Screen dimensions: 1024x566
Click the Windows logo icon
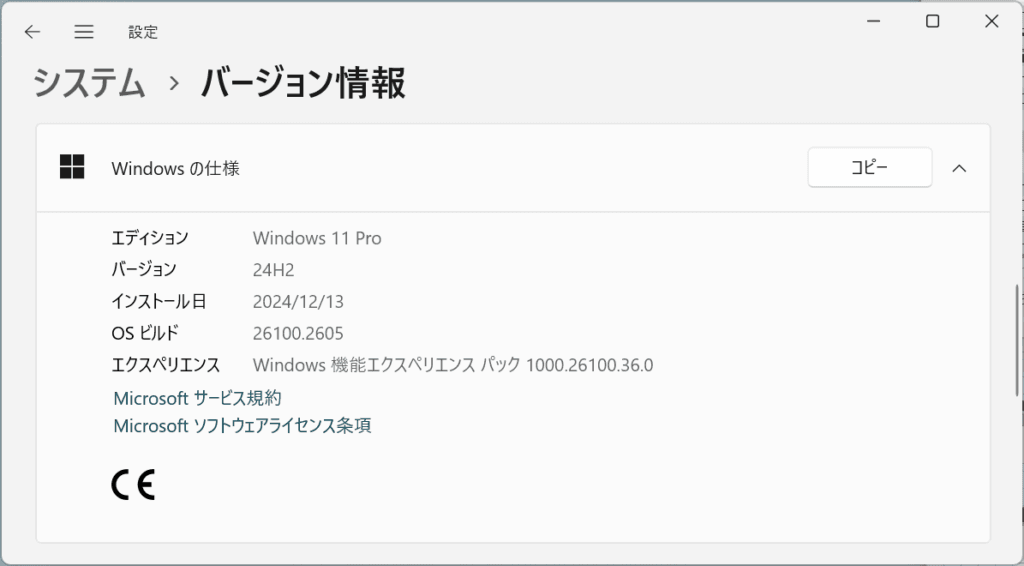click(x=72, y=167)
